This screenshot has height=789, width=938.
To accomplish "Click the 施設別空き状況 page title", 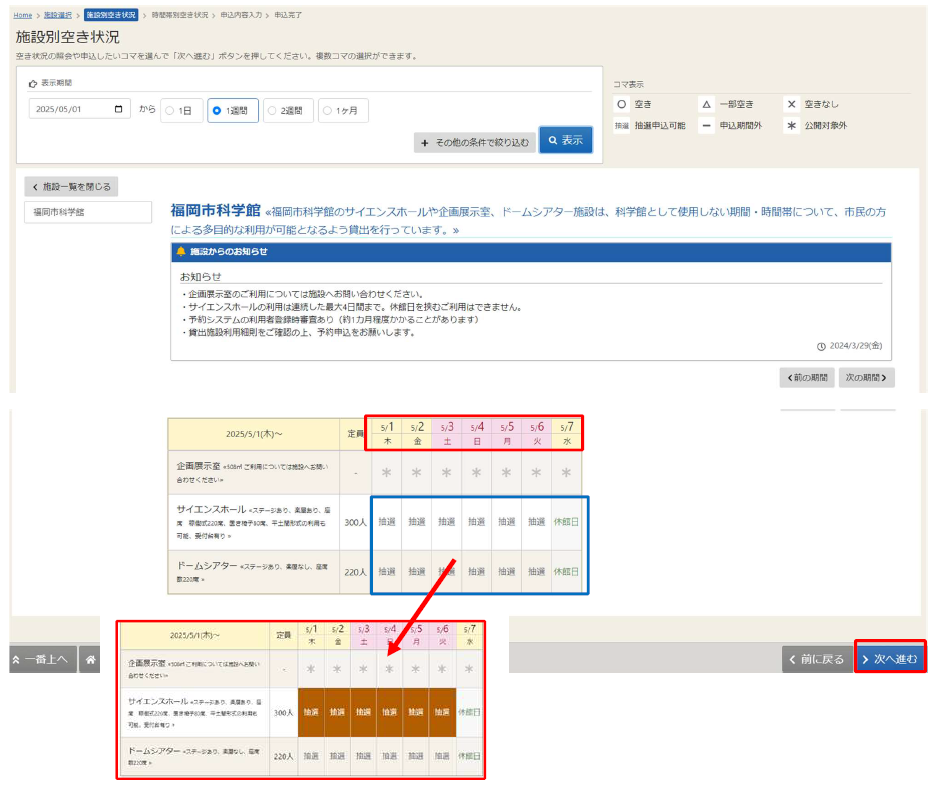I will point(68,37).
